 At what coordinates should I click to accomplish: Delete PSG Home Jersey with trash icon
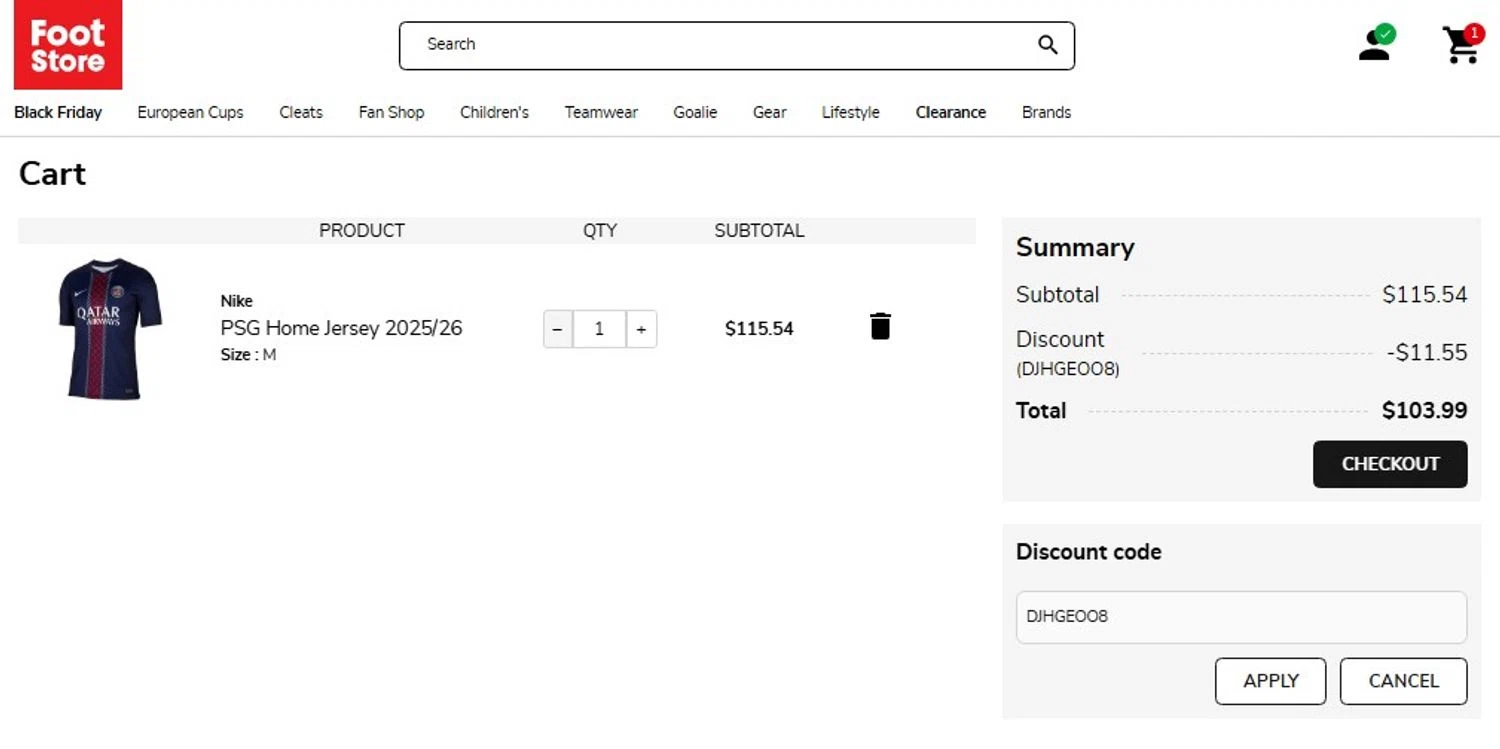pyautogui.click(x=880, y=326)
